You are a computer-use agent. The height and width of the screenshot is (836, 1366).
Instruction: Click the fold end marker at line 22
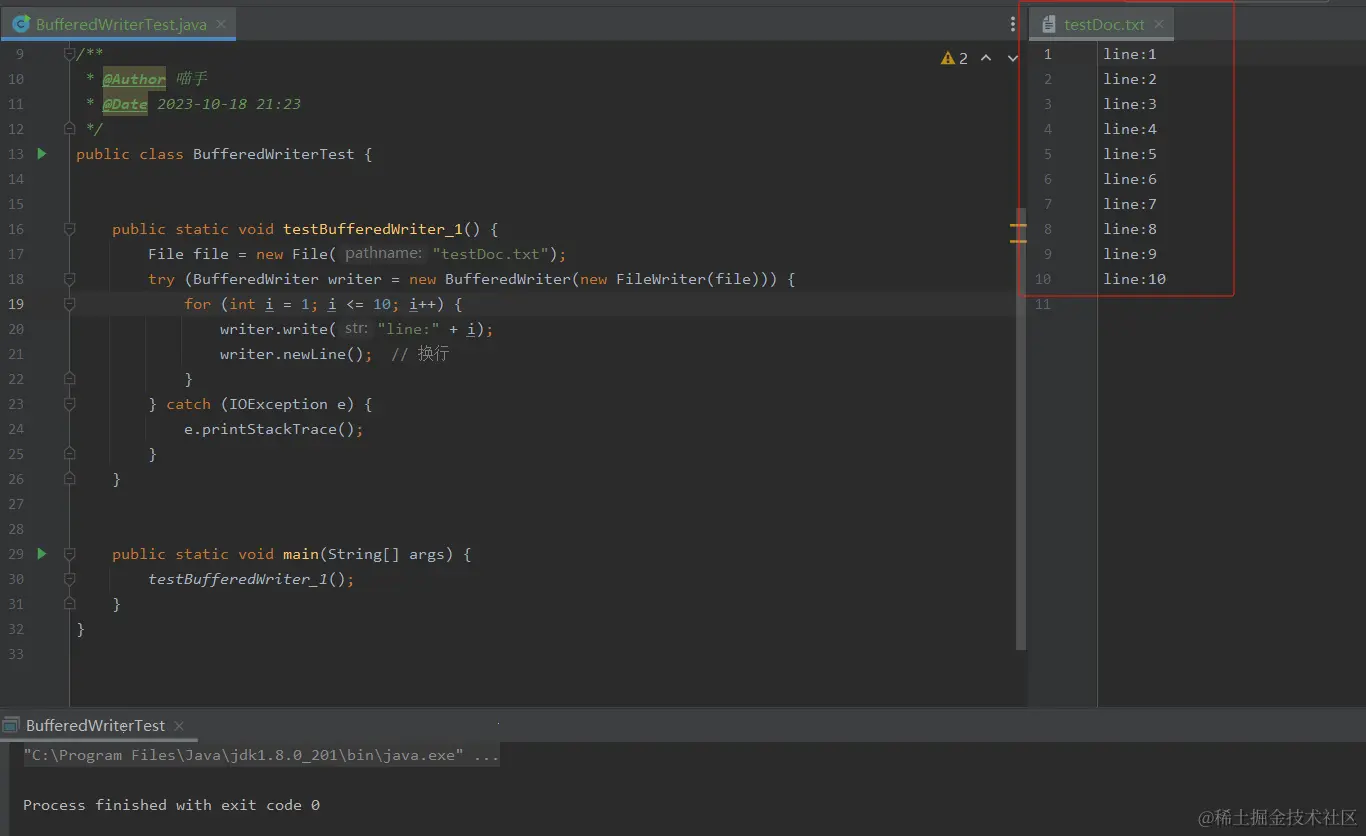click(69, 379)
